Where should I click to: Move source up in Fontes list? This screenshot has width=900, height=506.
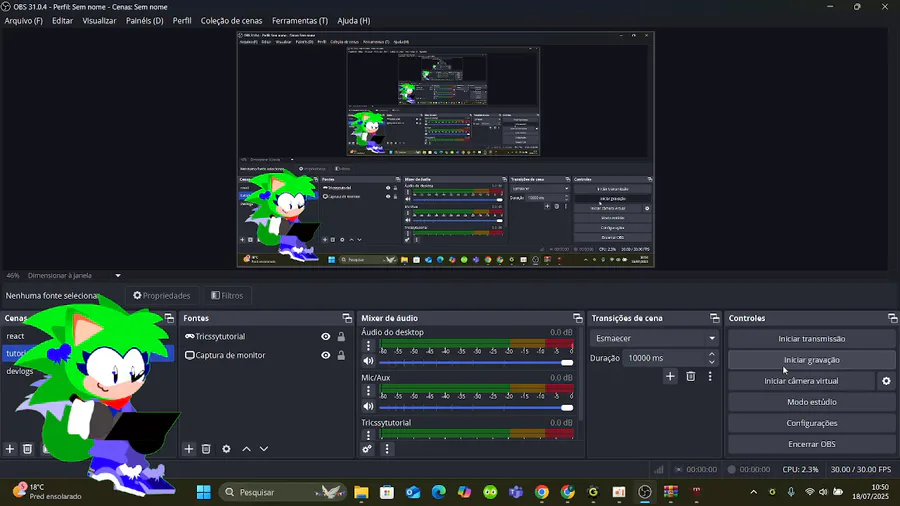coord(246,449)
